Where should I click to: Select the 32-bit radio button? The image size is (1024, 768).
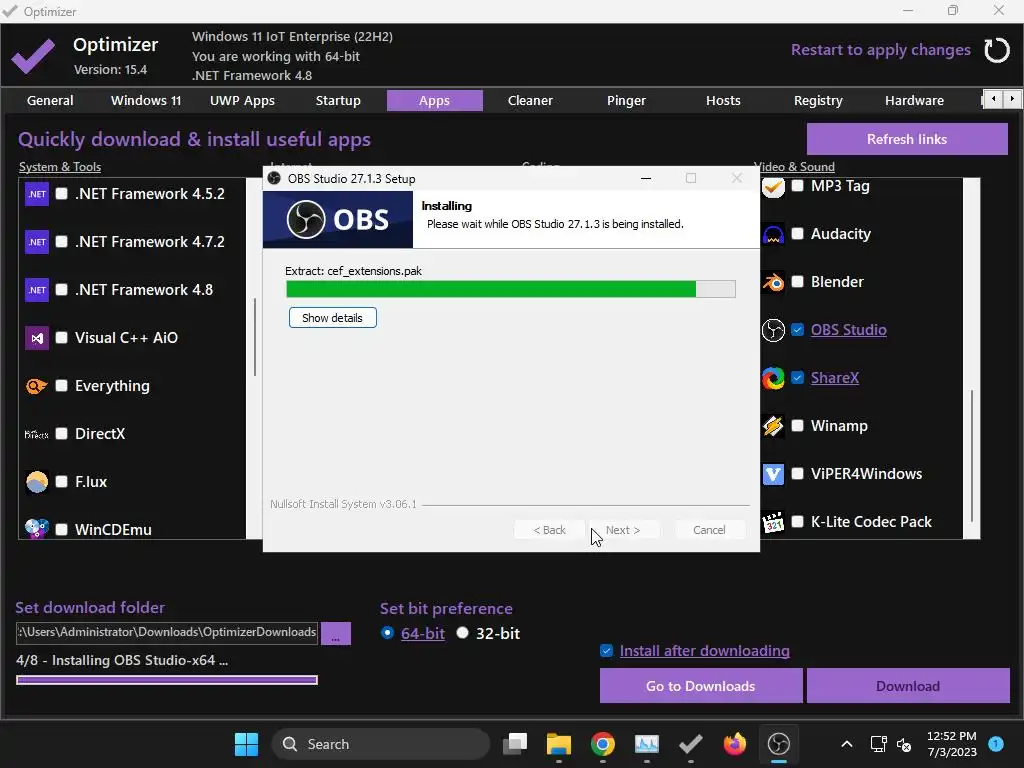[x=462, y=633]
